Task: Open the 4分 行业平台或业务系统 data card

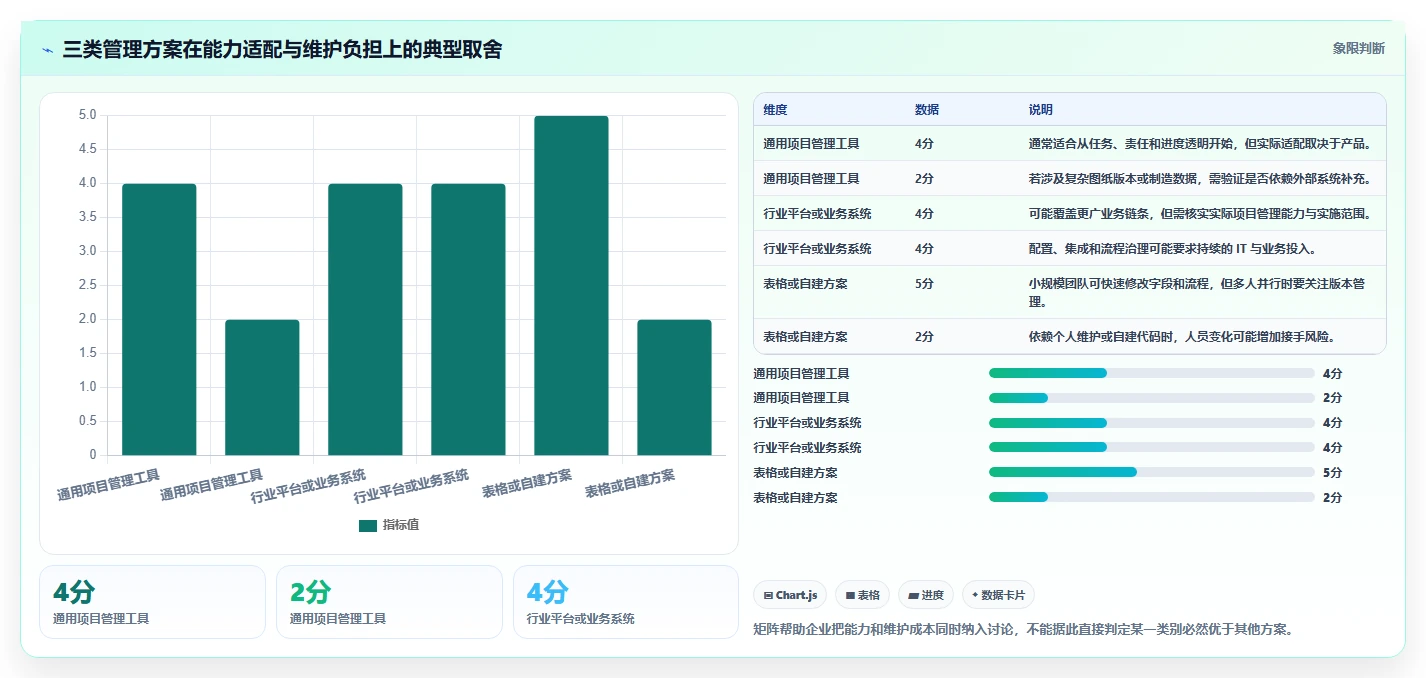Action: coord(626,602)
